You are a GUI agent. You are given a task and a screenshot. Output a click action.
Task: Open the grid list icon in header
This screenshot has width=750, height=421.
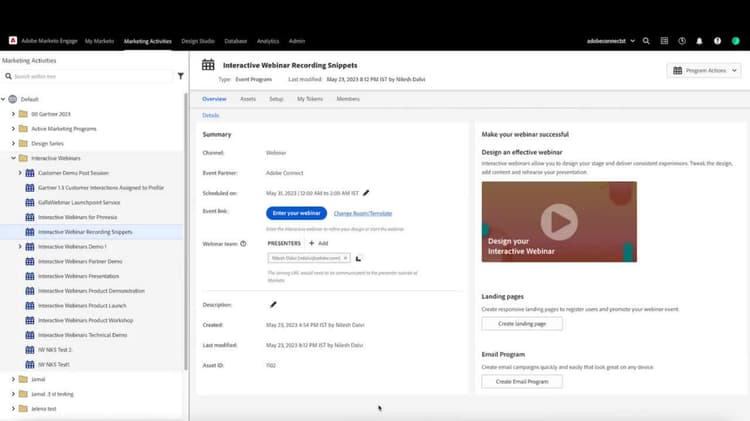[664, 41]
